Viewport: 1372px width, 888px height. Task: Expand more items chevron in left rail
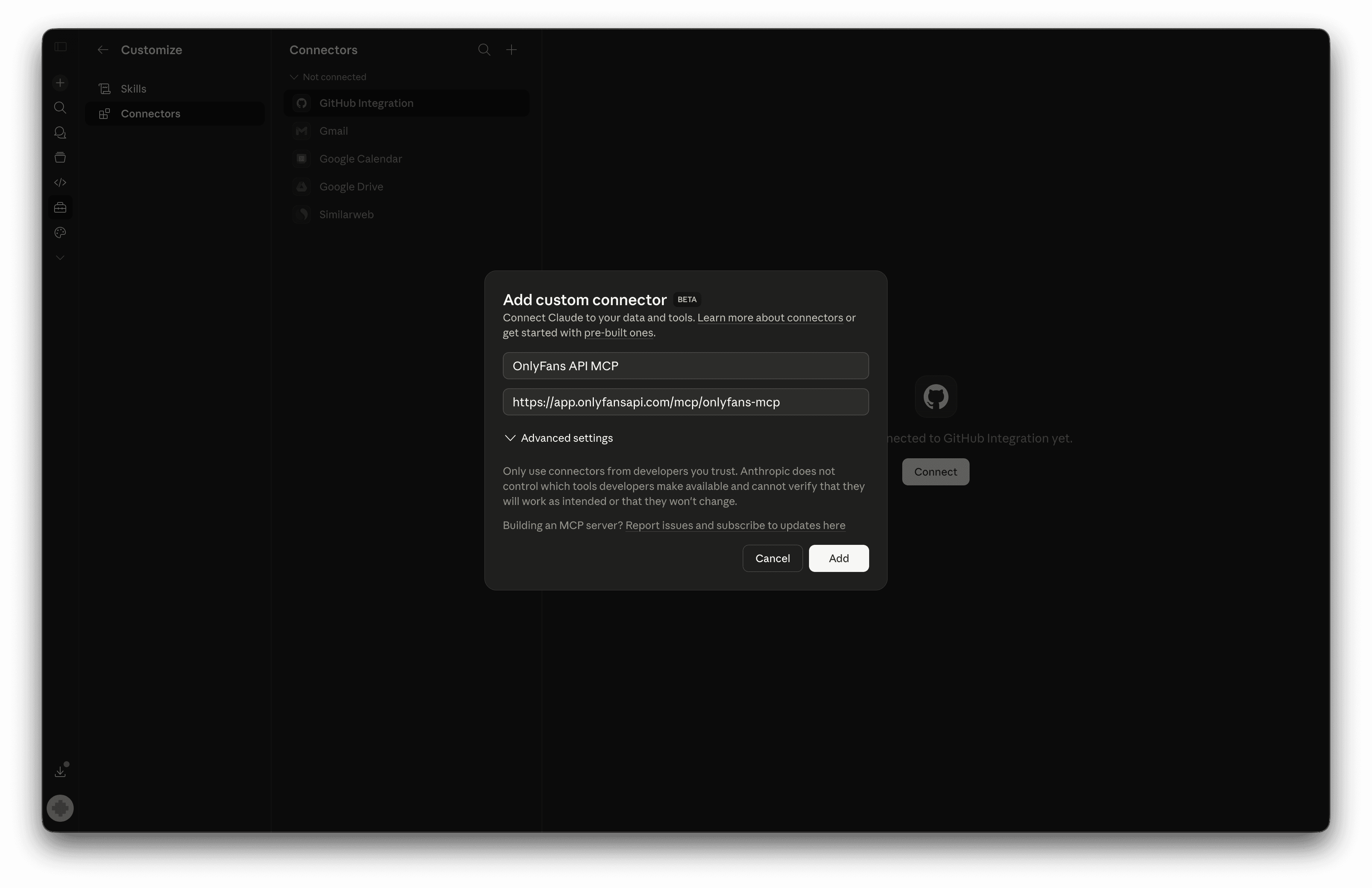click(x=60, y=258)
